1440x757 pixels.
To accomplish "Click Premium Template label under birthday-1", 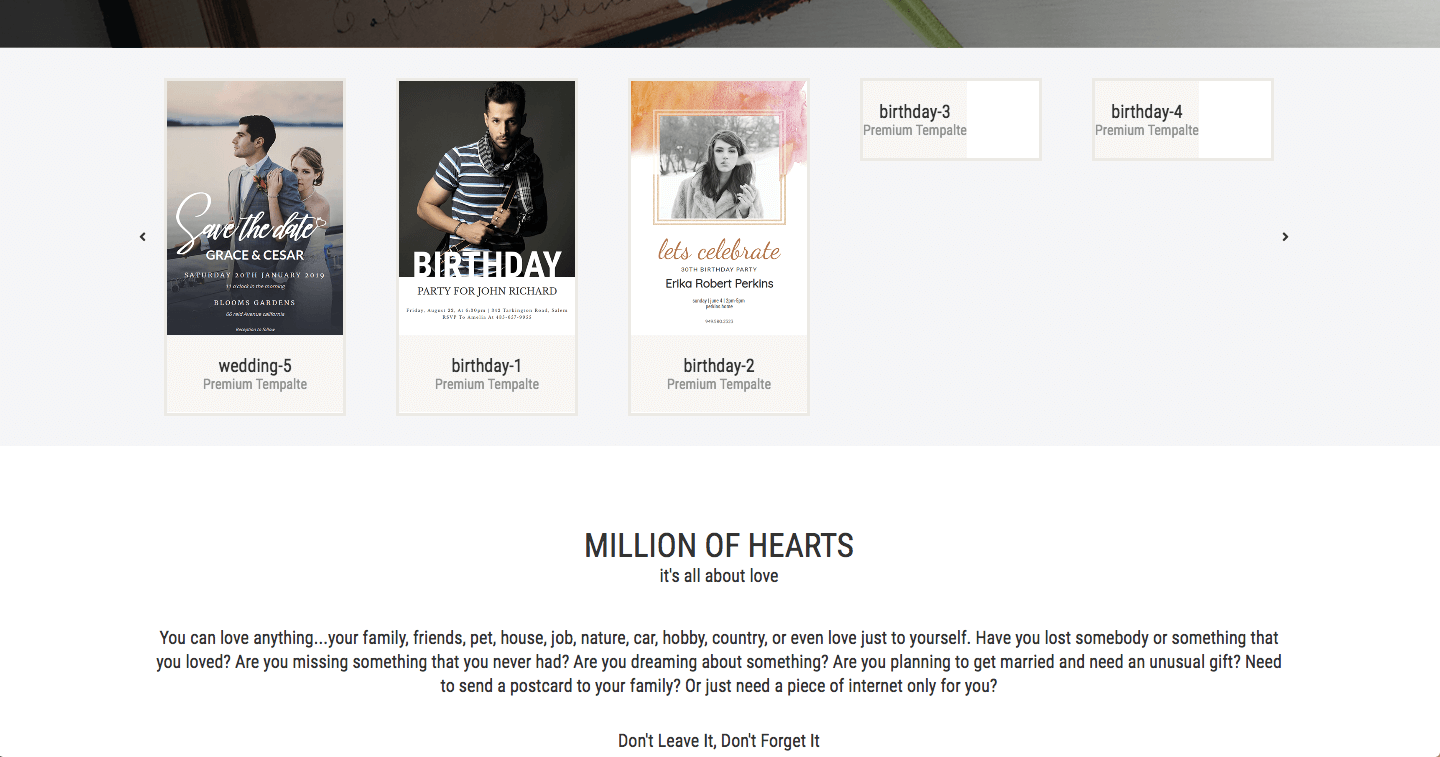I will point(487,385).
